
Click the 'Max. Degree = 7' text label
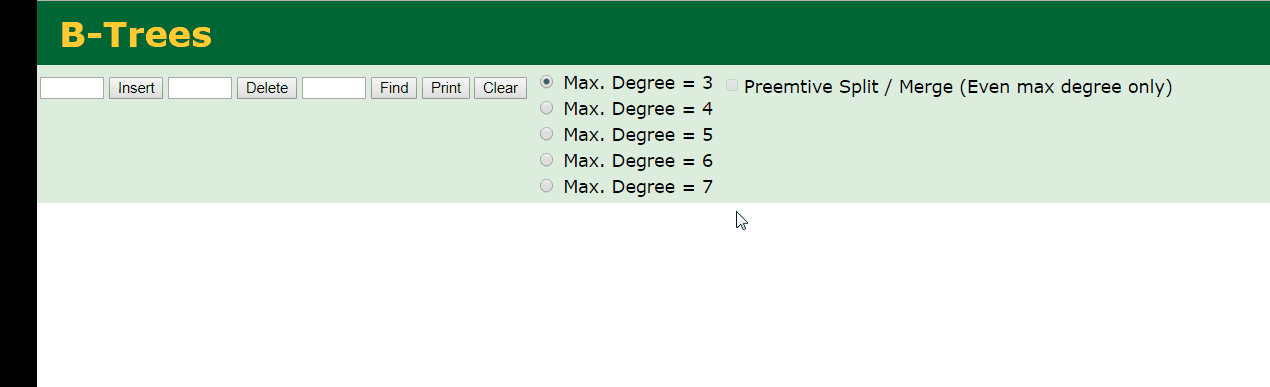(638, 187)
